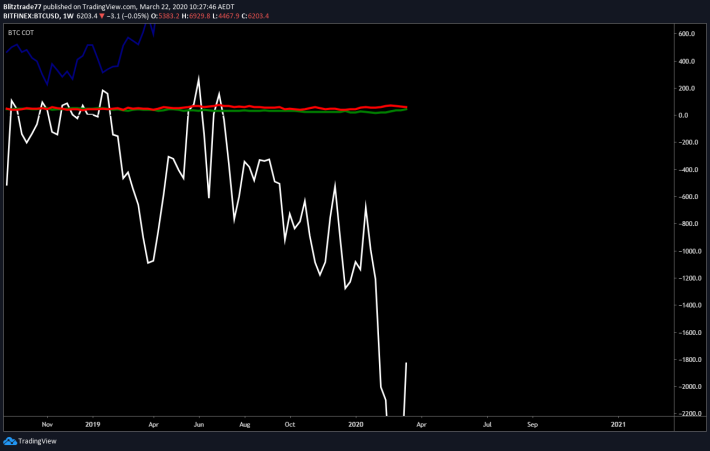The image size is (710, 451).
Task: Click the -400.0 price axis label
Action: 687,170
